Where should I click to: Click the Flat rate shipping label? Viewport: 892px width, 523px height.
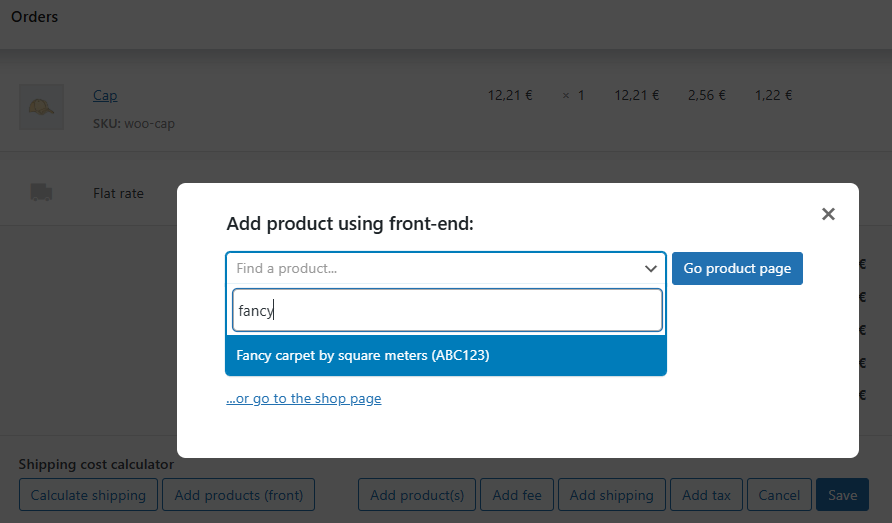[x=118, y=193]
